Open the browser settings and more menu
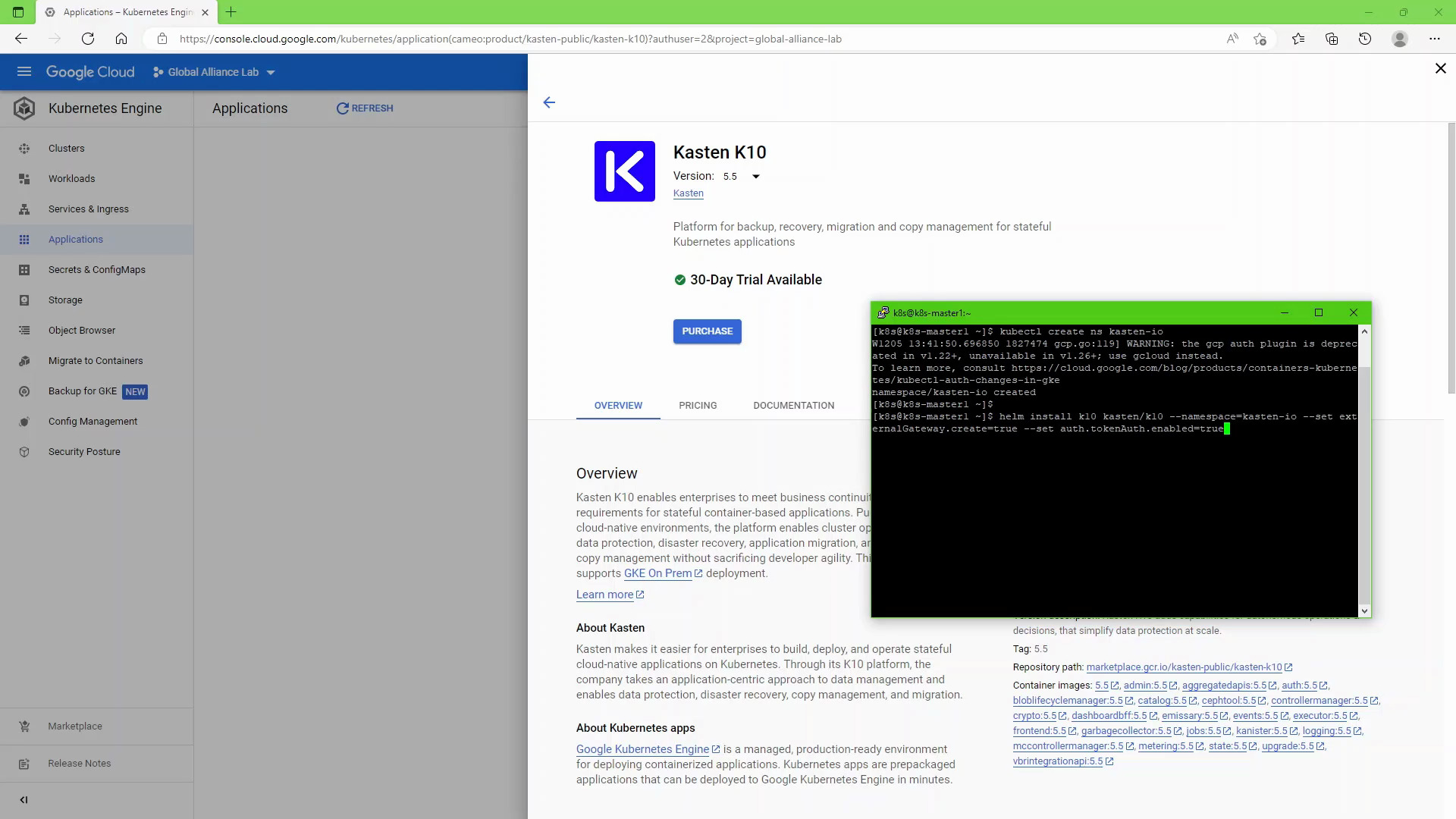Viewport: 1456px width, 819px height. [x=1434, y=39]
